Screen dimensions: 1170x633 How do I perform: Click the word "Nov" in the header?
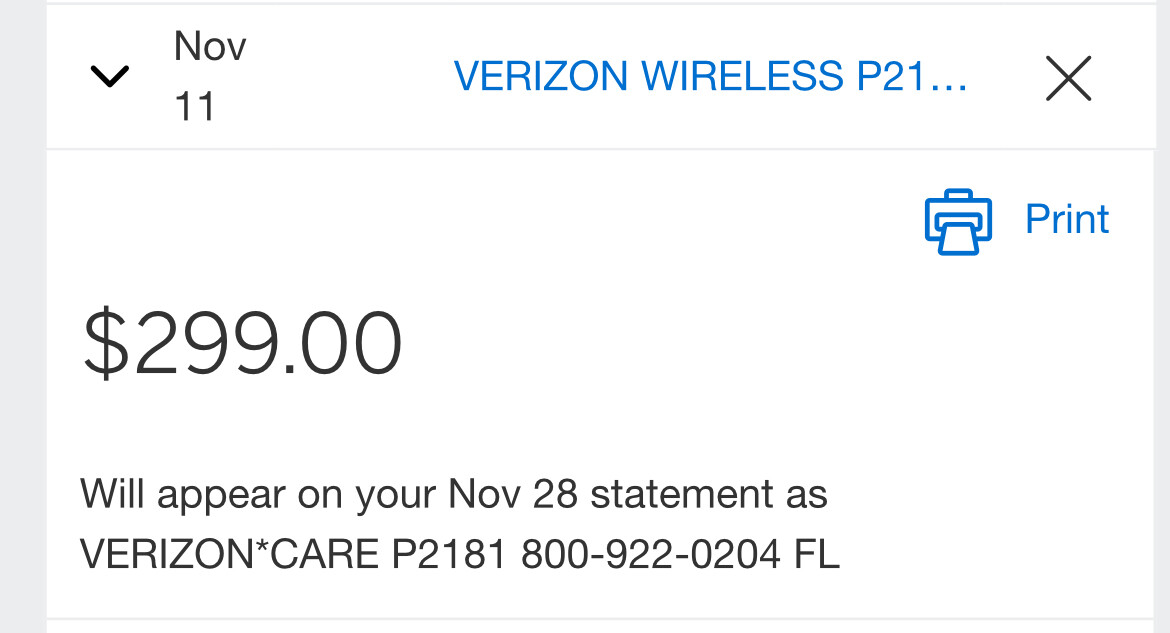pyautogui.click(x=210, y=47)
